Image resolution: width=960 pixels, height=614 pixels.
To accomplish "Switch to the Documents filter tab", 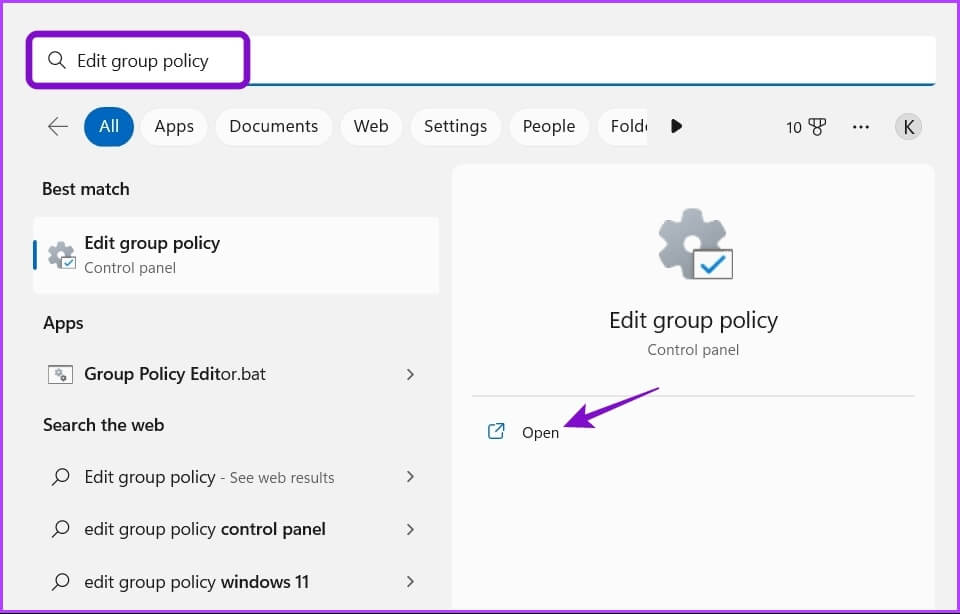I will tap(274, 127).
